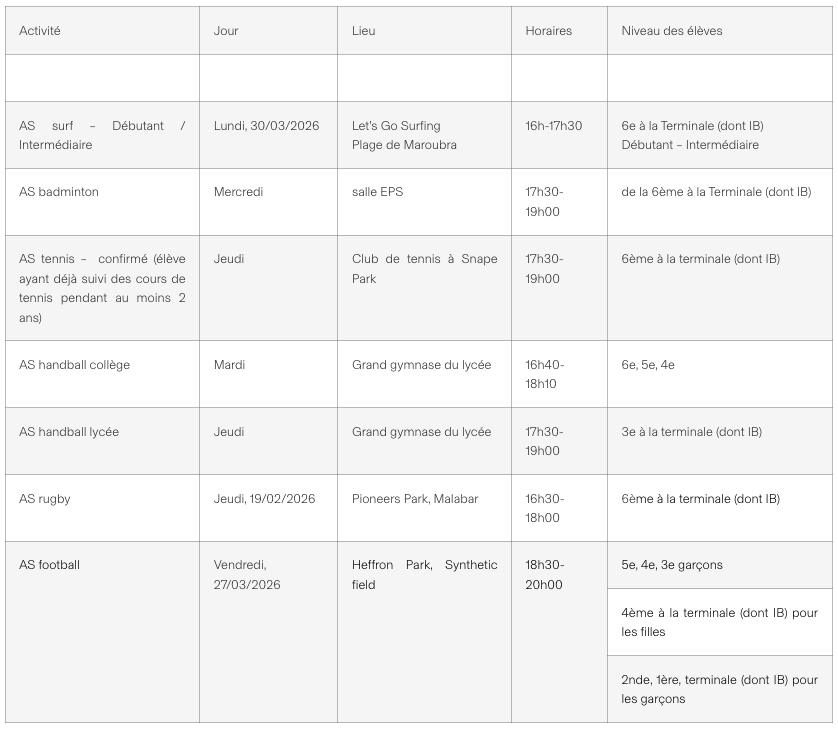Viewport: 838px width, 729px height.
Task: Click the Horaires column header
Action: click(x=559, y=30)
